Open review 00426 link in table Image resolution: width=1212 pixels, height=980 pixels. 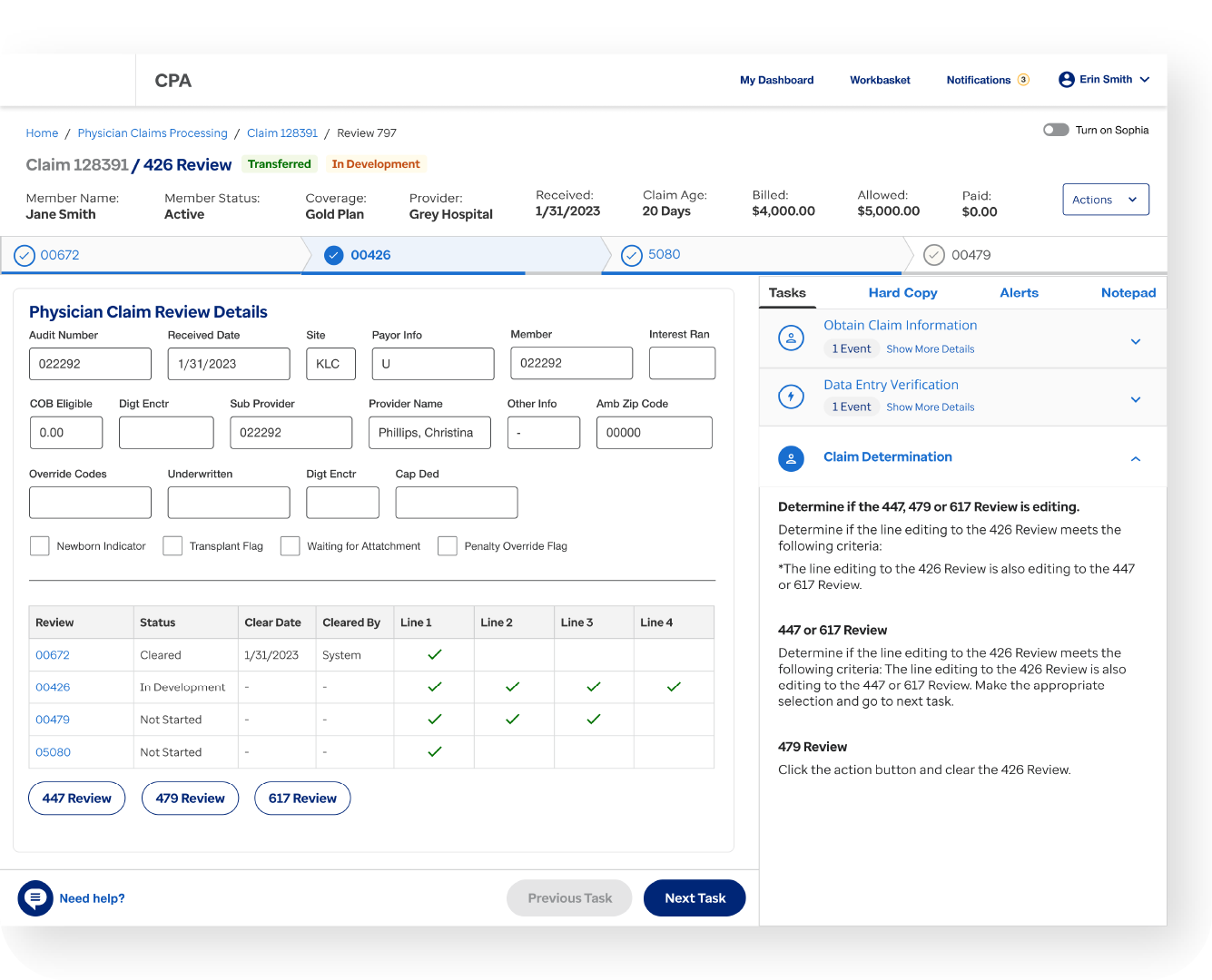pyautogui.click(x=53, y=688)
